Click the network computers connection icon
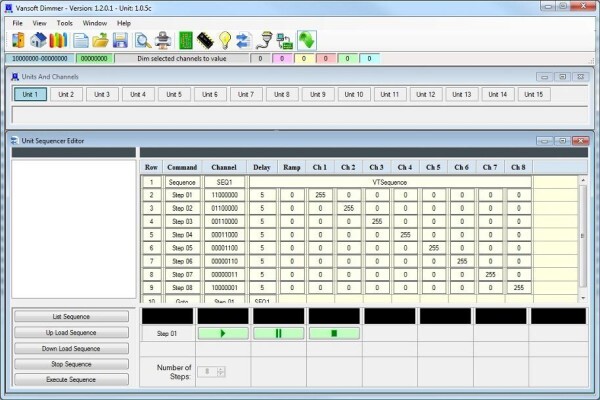 285,41
